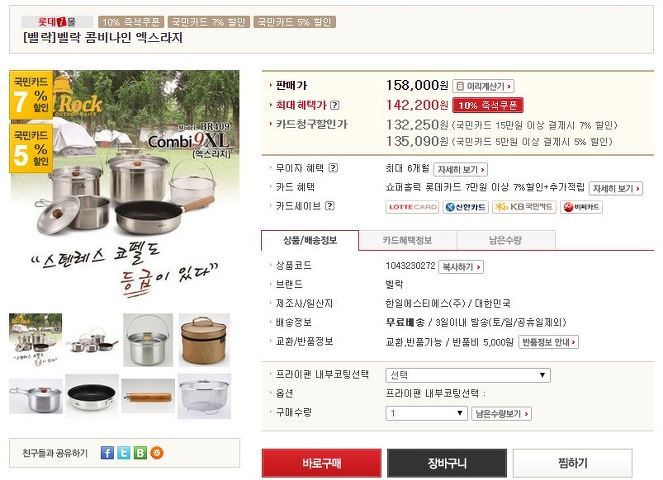Open help icon beside 무이자 혜택
This screenshot has height=480, width=663.
pyautogui.click(x=333, y=168)
